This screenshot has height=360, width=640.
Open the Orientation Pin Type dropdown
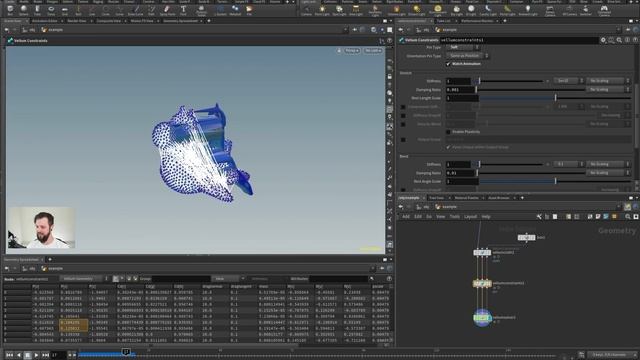467,56
